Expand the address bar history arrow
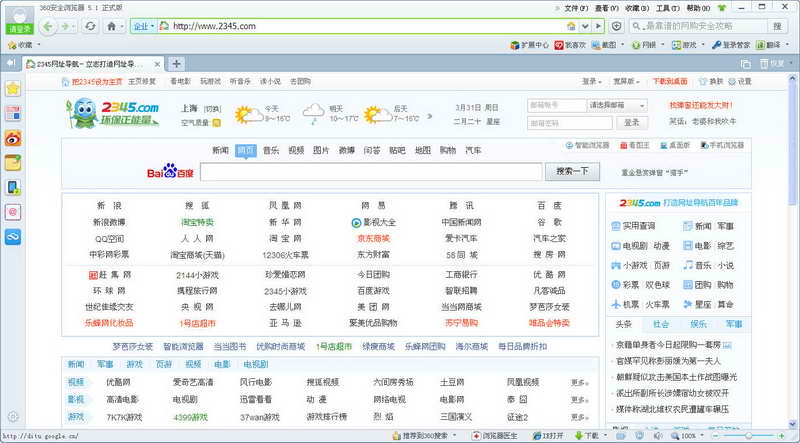The width and height of the screenshot is (800, 443). pos(585,26)
